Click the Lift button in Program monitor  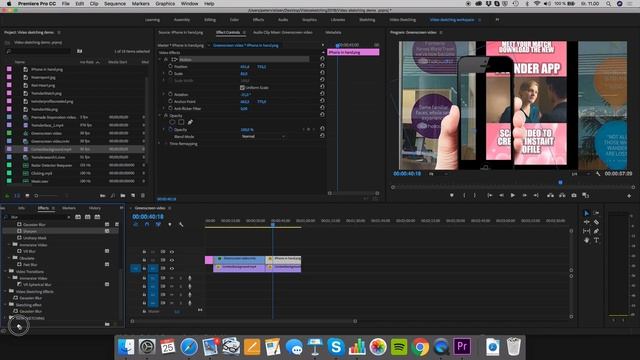[550, 196]
